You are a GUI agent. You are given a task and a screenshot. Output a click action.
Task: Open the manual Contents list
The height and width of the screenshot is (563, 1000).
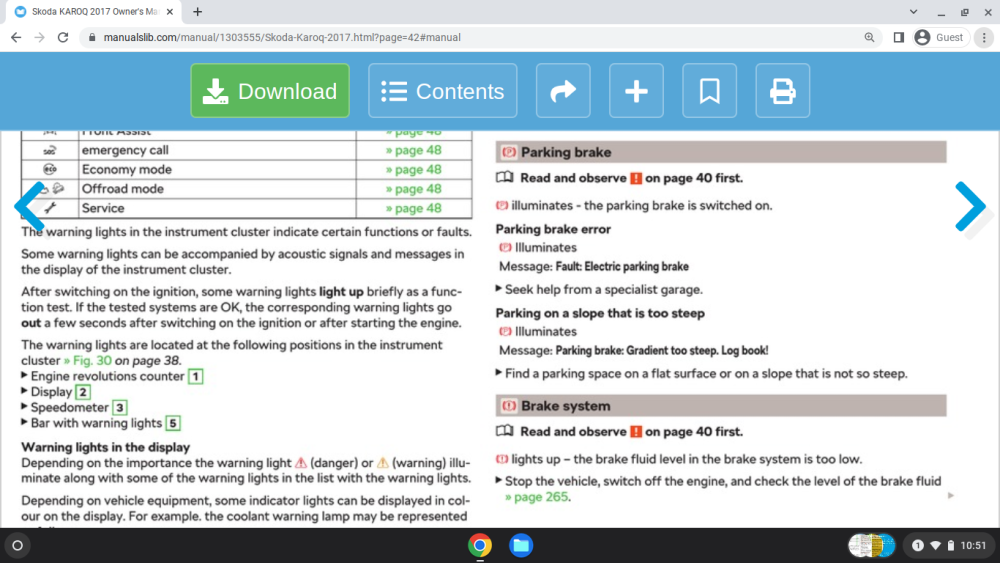[442, 91]
